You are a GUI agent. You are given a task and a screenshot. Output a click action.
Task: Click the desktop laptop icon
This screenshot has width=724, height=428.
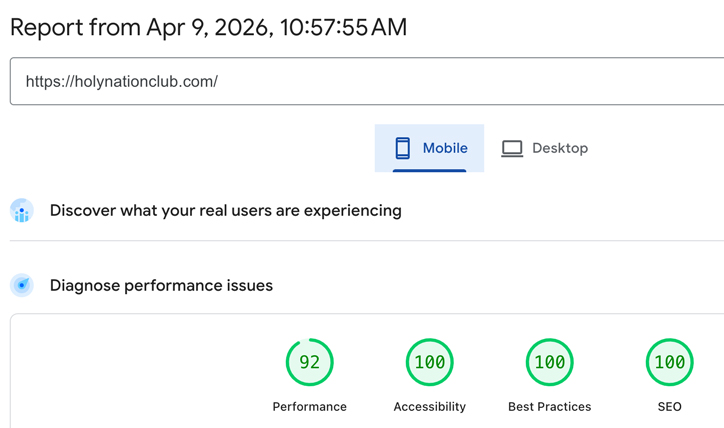[512, 149]
